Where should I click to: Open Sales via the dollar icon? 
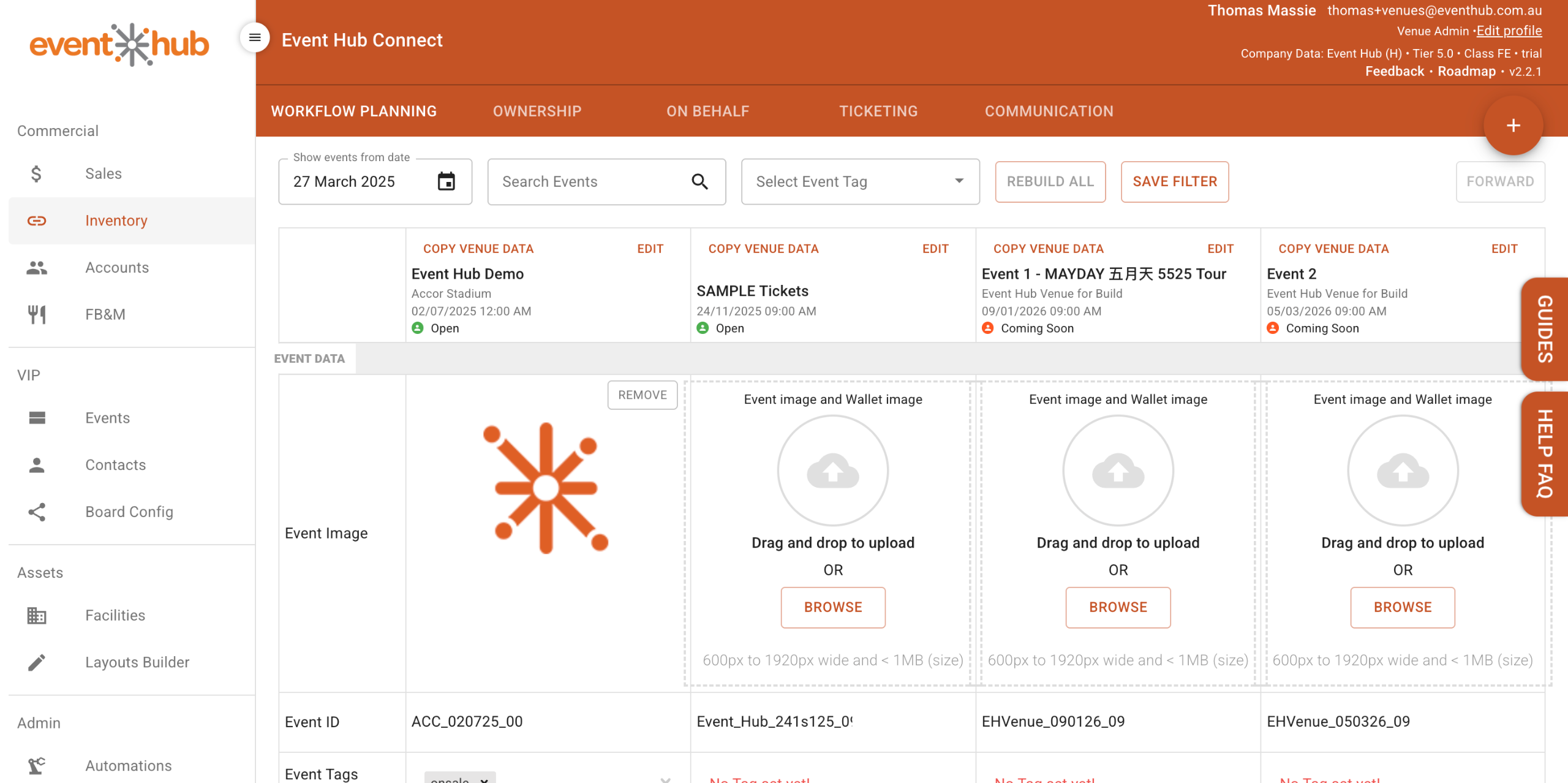pos(36,173)
